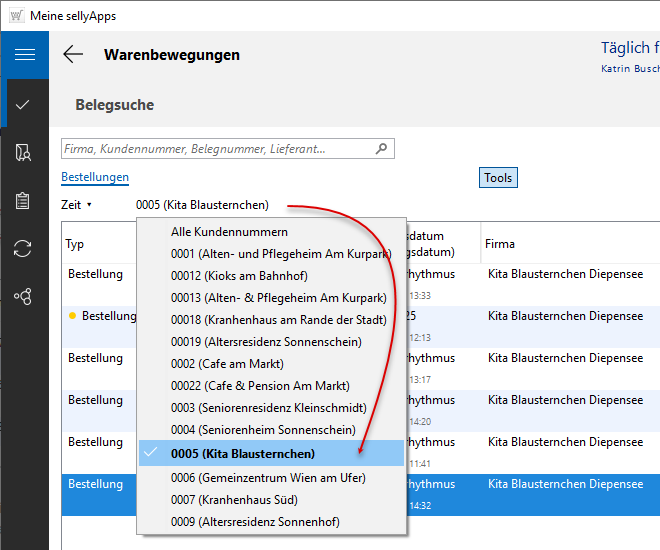Go back with the arrow icon
Screen dimensions: 660x550
[73, 55]
